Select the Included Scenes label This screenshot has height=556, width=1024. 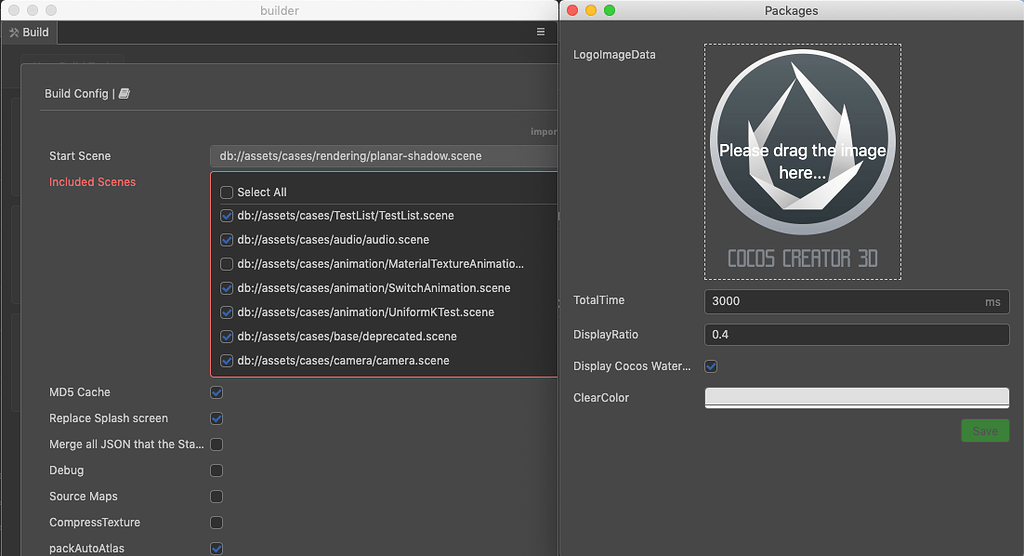(93, 182)
